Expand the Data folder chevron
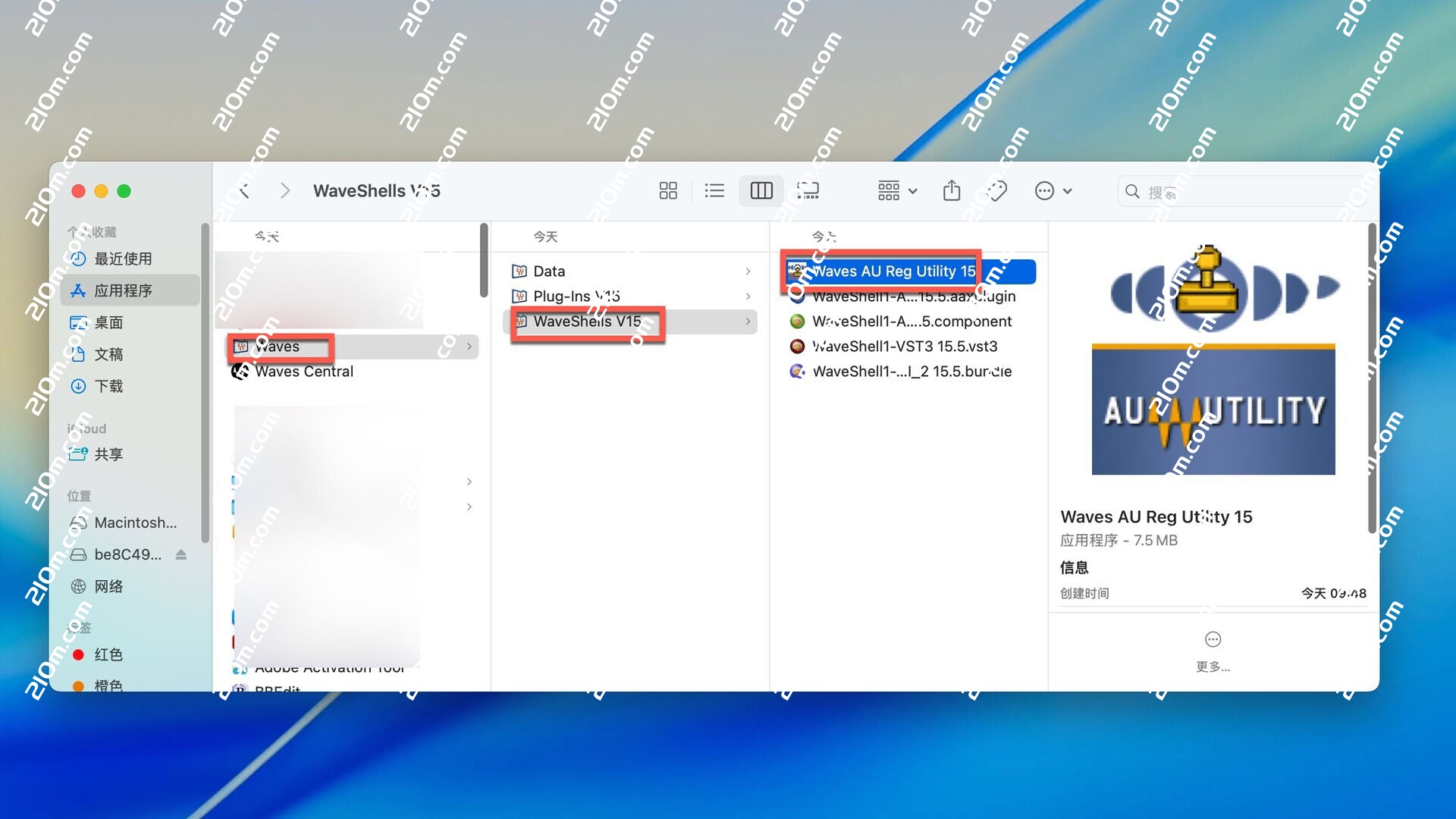 [x=748, y=271]
